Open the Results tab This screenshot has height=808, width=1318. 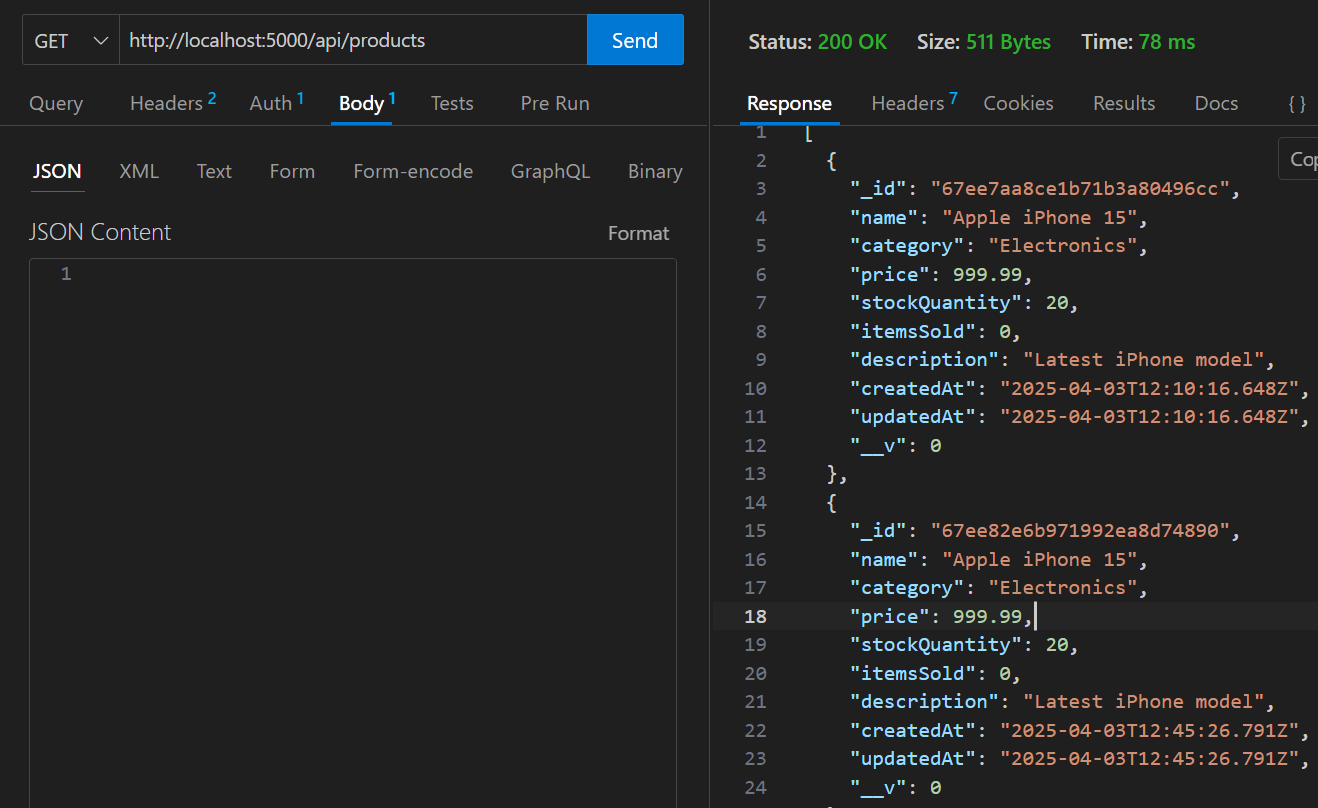coord(1124,103)
